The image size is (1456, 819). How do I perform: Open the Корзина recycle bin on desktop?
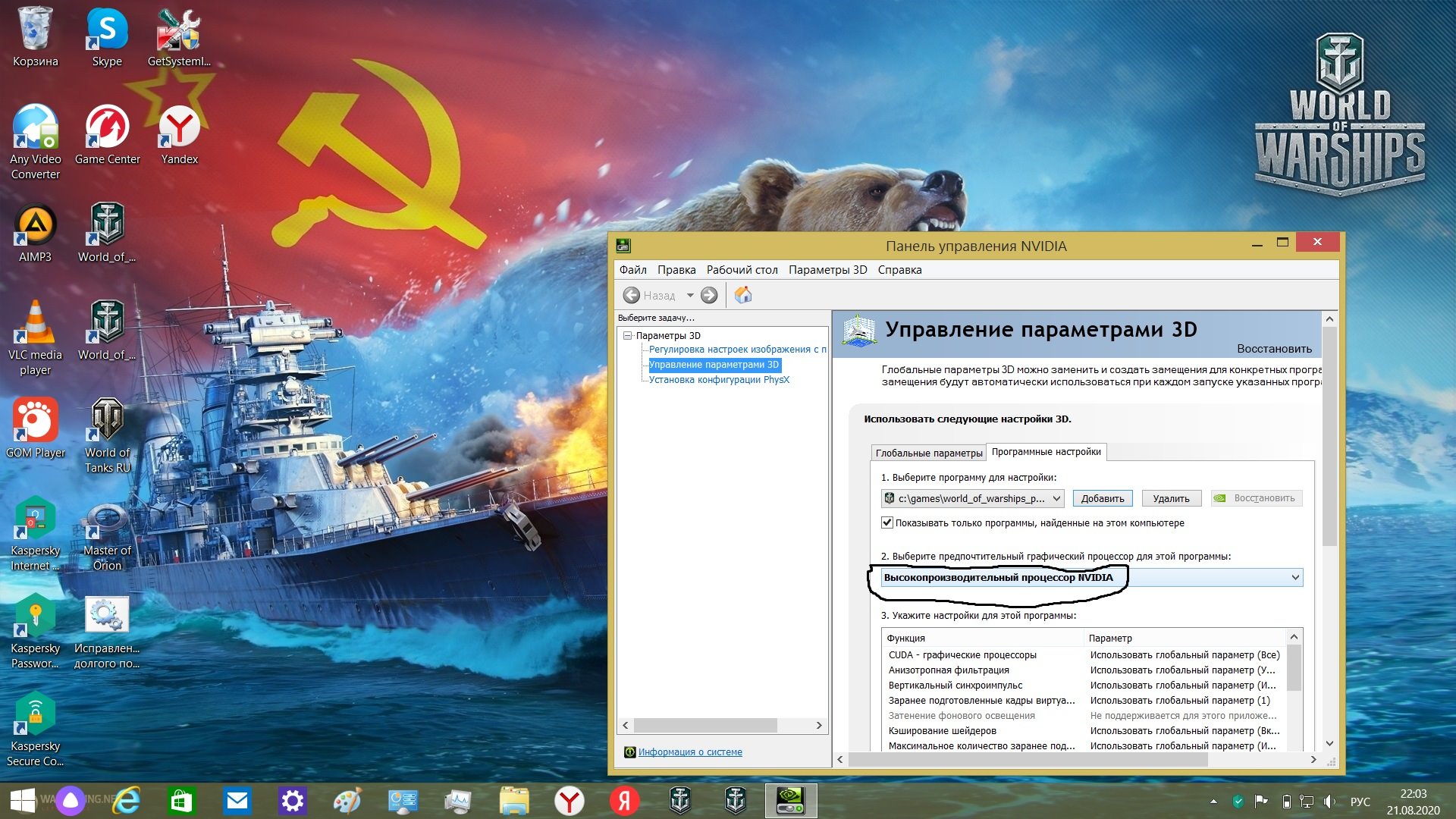click(35, 37)
